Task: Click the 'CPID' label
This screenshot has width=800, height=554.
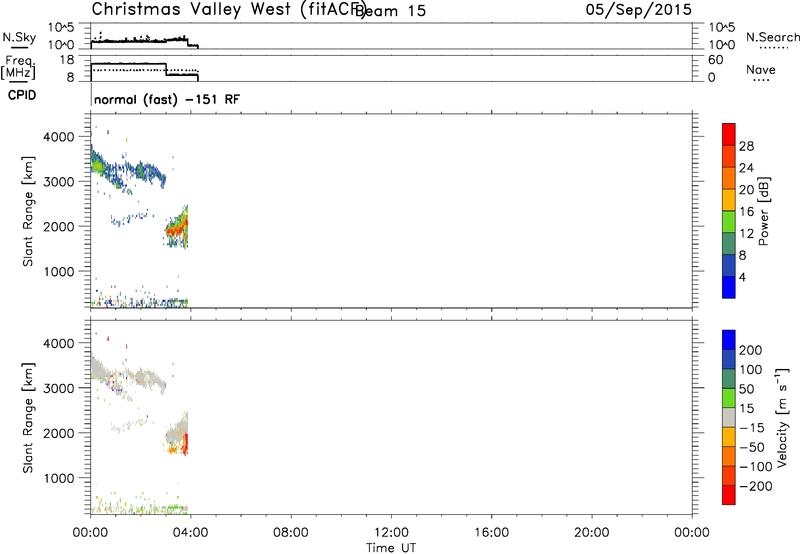Action: pos(22,95)
